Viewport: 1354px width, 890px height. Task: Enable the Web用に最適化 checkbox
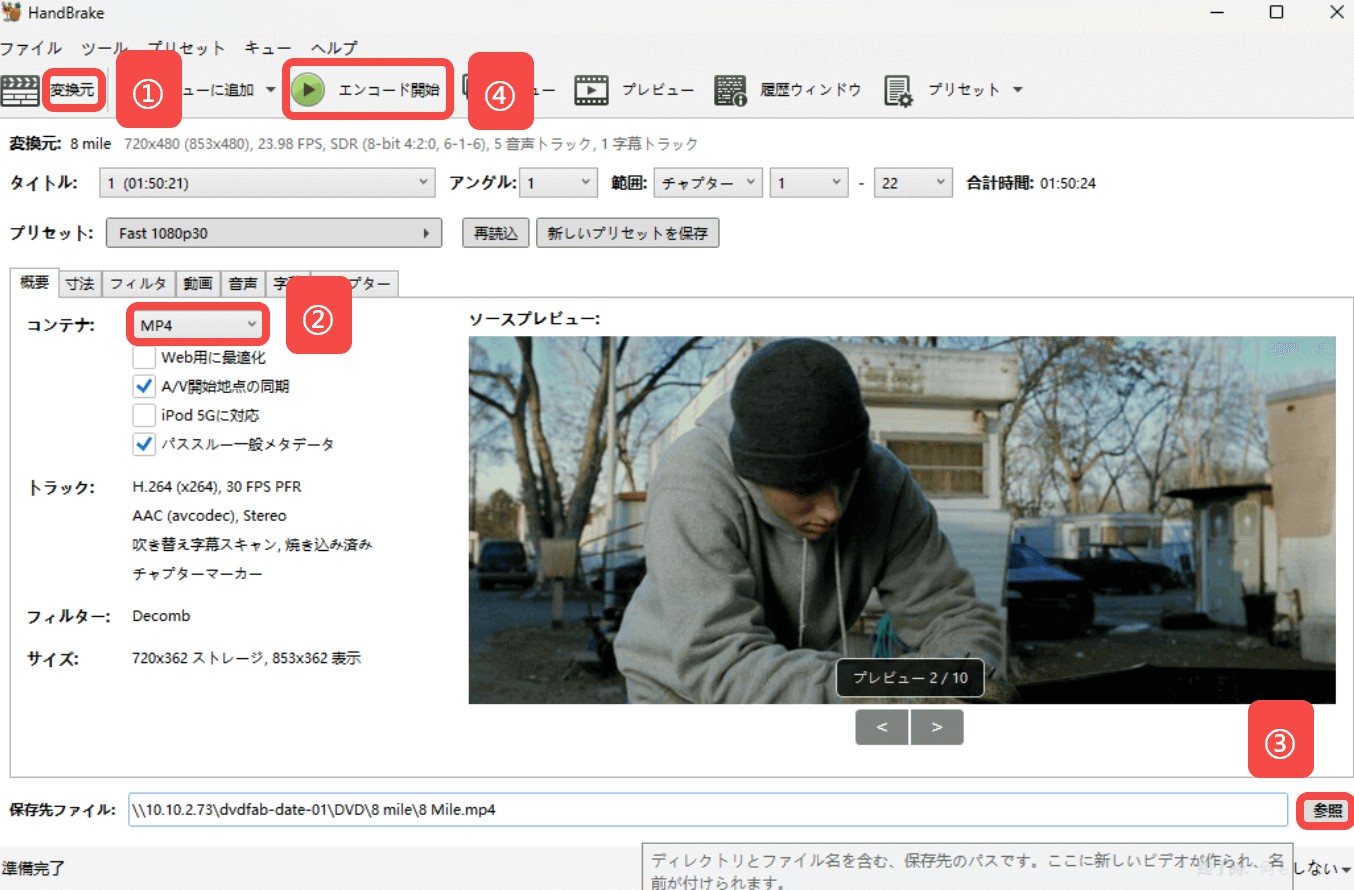pyautogui.click(x=143, y=357)
